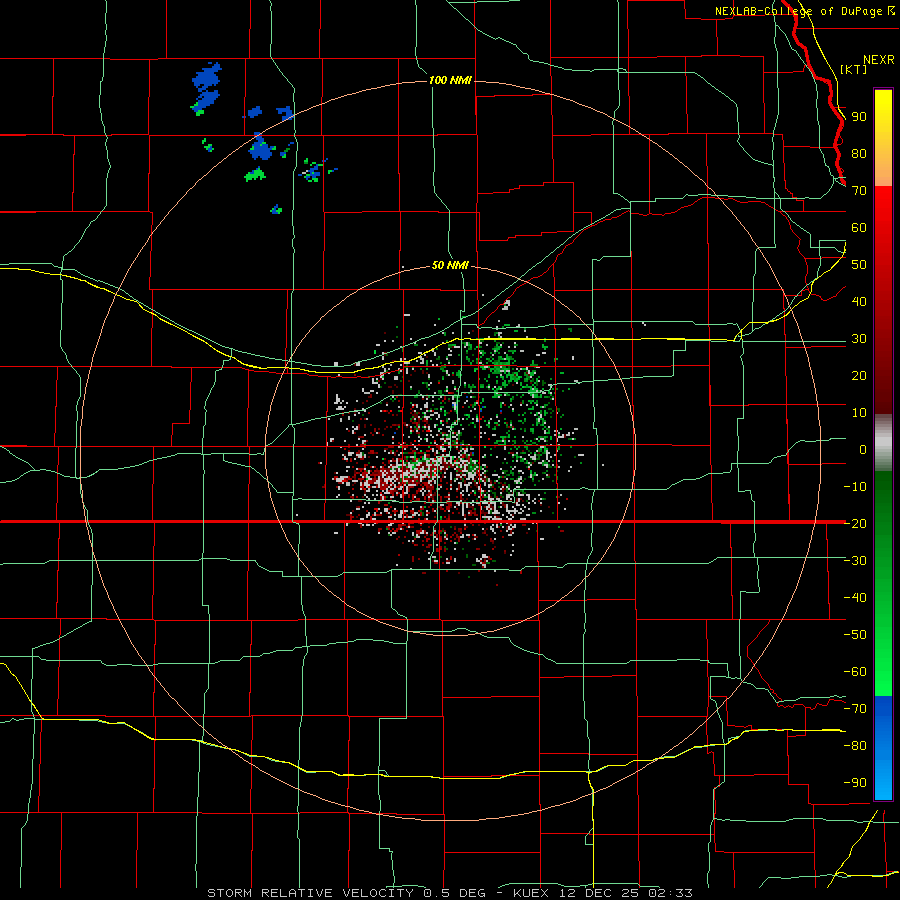The image size is (900, 900).
Task: Select the 20 velocity scale label
Action: [859, 375]
